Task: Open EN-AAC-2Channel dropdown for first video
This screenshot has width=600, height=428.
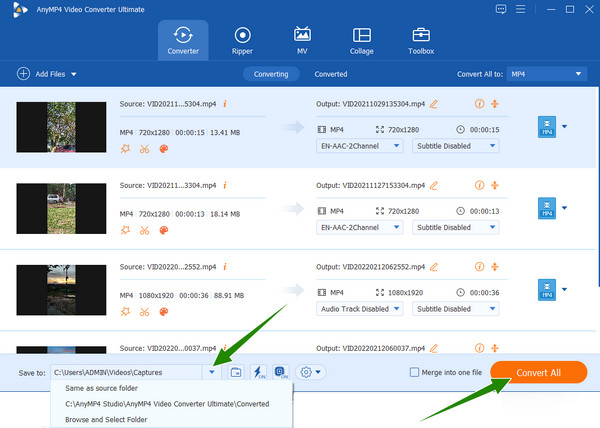Action: (359, 146)
